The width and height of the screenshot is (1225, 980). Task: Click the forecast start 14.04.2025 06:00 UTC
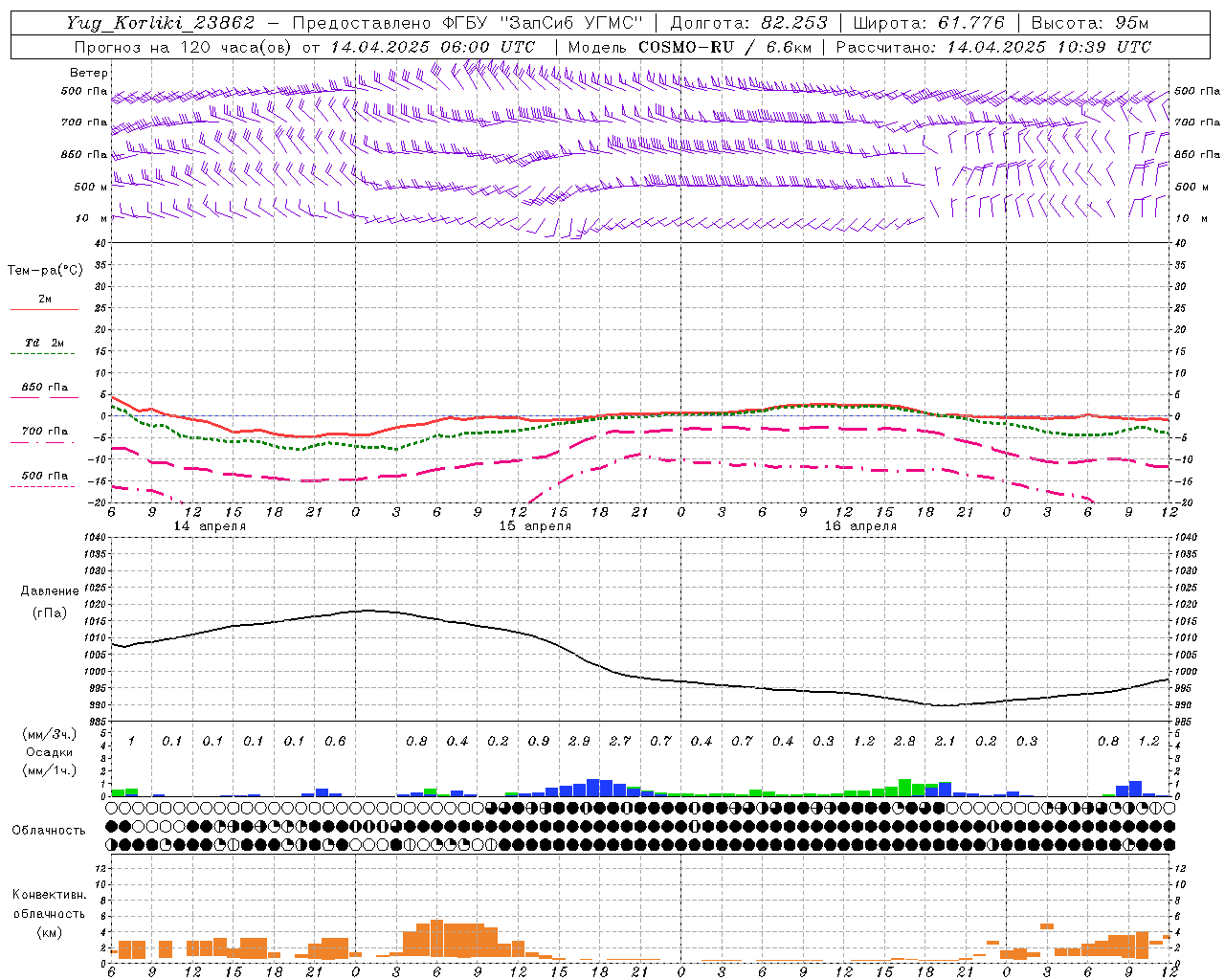[433, 47]
